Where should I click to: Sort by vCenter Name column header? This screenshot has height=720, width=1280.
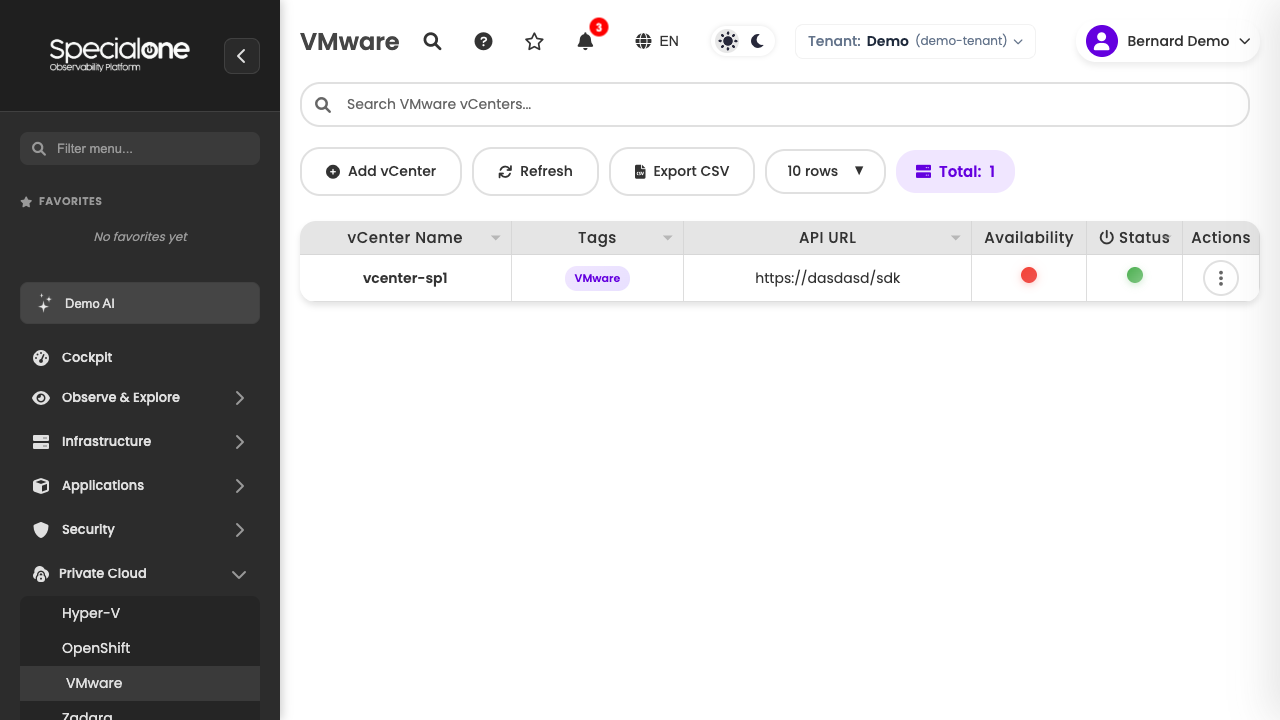click(x=405, y=238)
